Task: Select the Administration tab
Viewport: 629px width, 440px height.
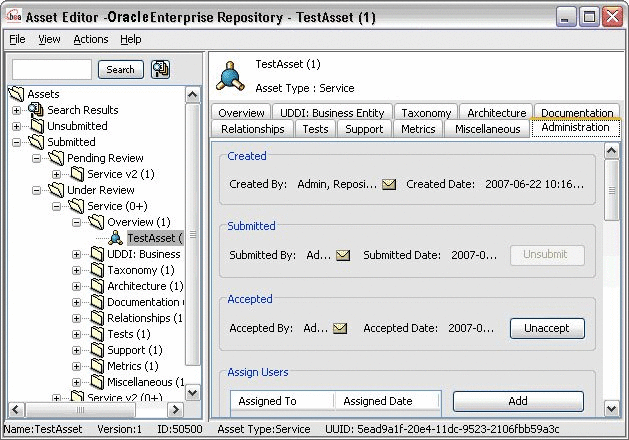Action: [575, 127]
